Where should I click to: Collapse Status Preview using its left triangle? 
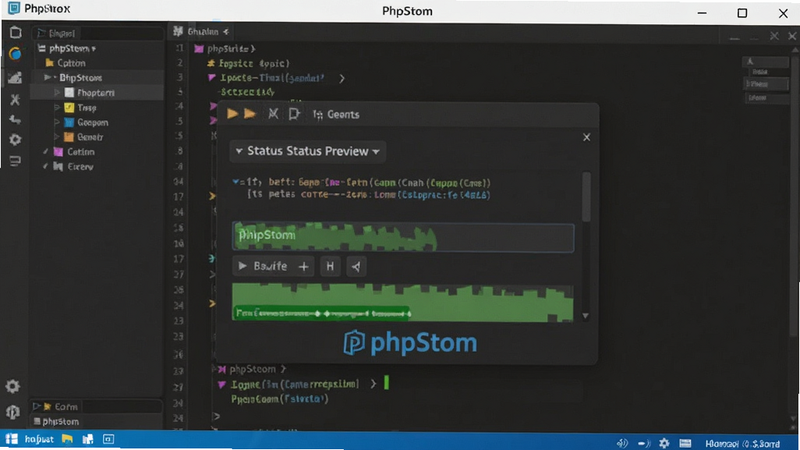(238, 152)
